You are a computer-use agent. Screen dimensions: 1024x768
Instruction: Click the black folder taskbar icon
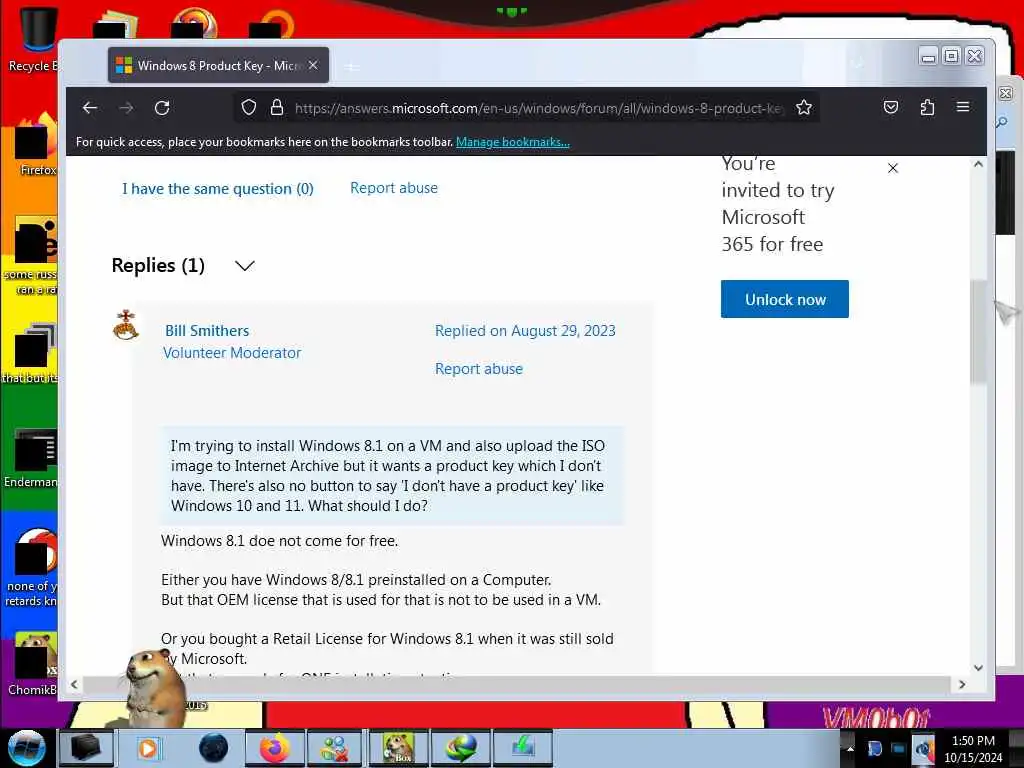pos(86,748)
